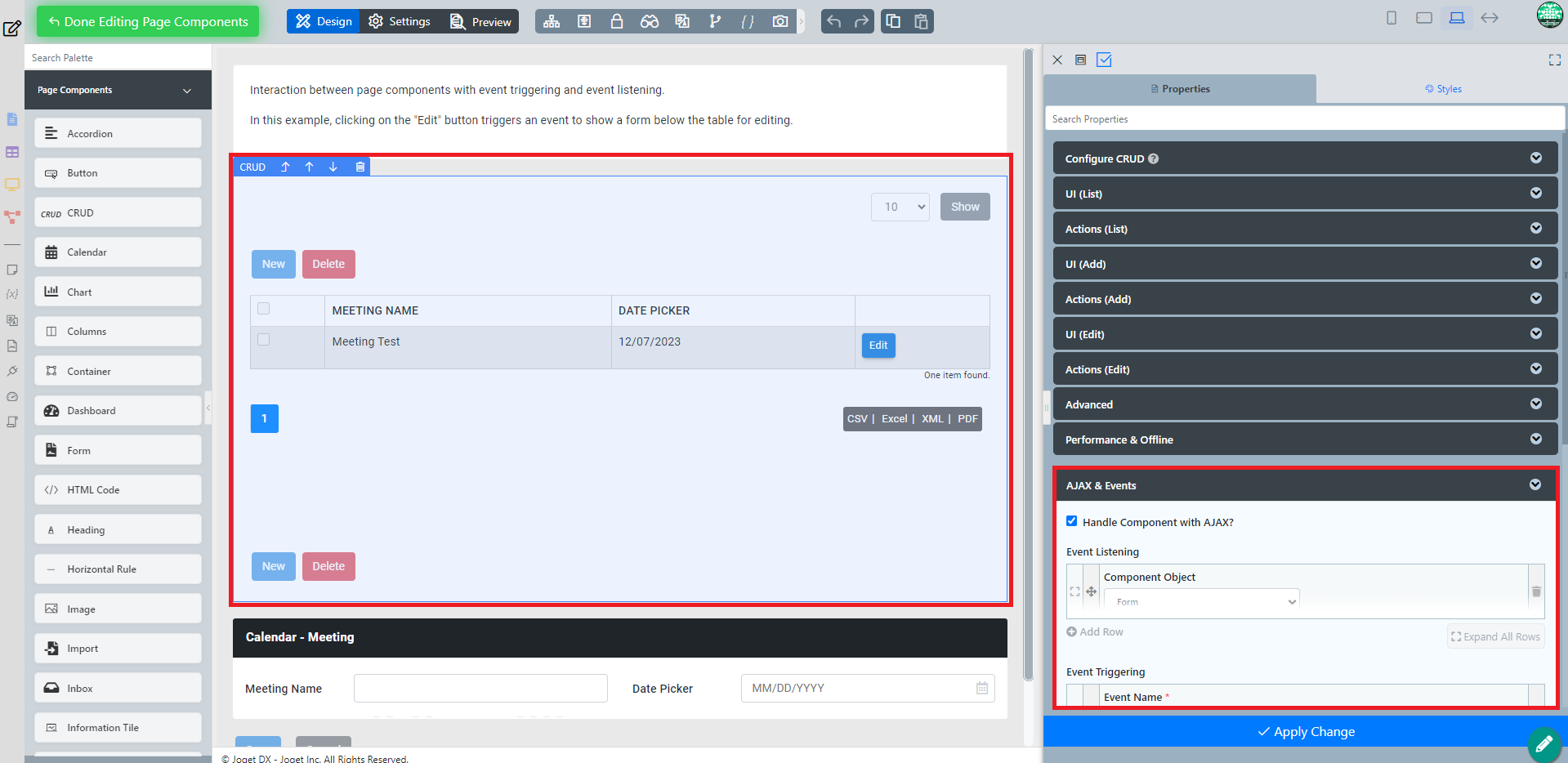
Task: Open the Preview tab
Action: tap(480, 21)
